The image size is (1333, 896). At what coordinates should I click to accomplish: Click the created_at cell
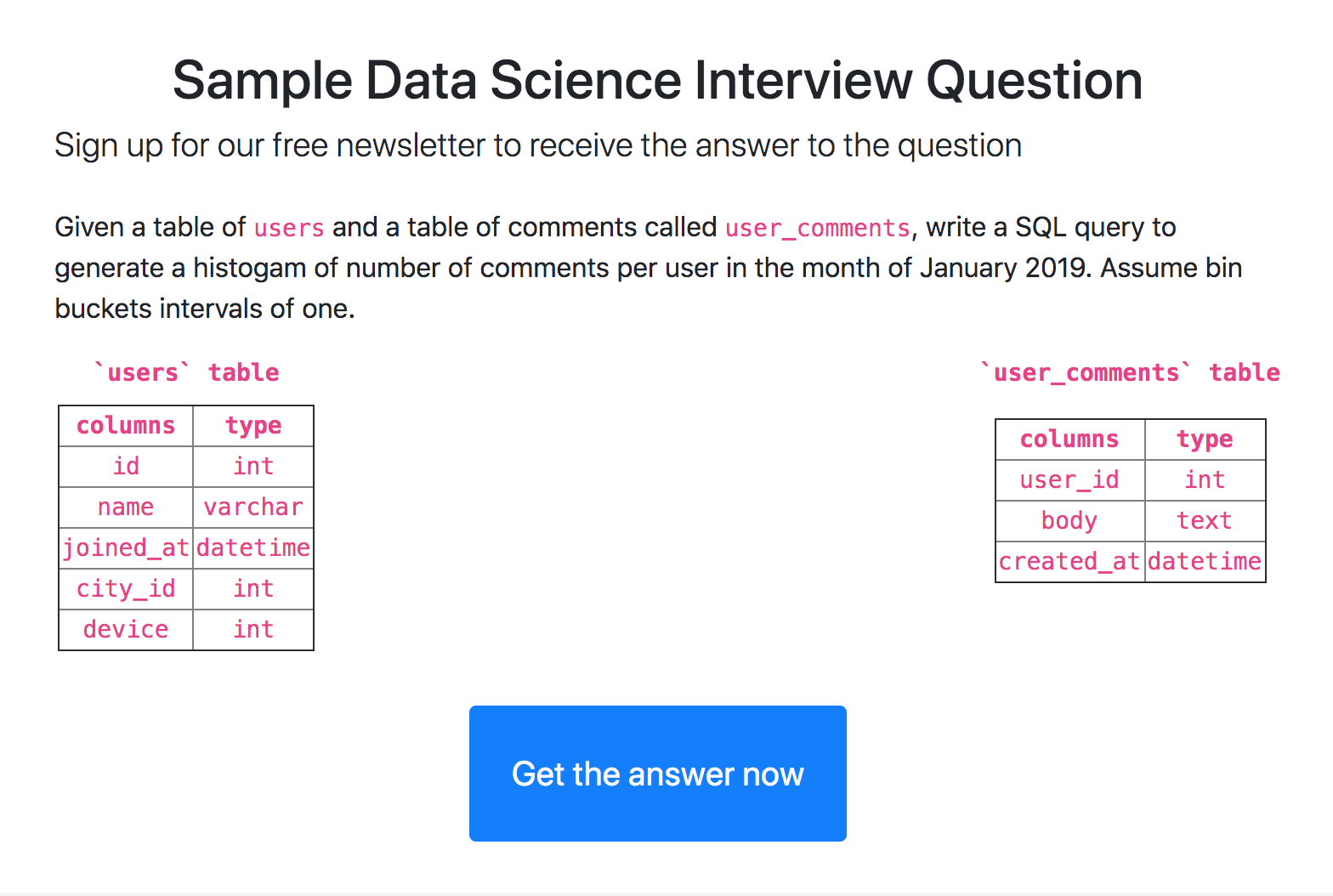tap(1069, 561)
